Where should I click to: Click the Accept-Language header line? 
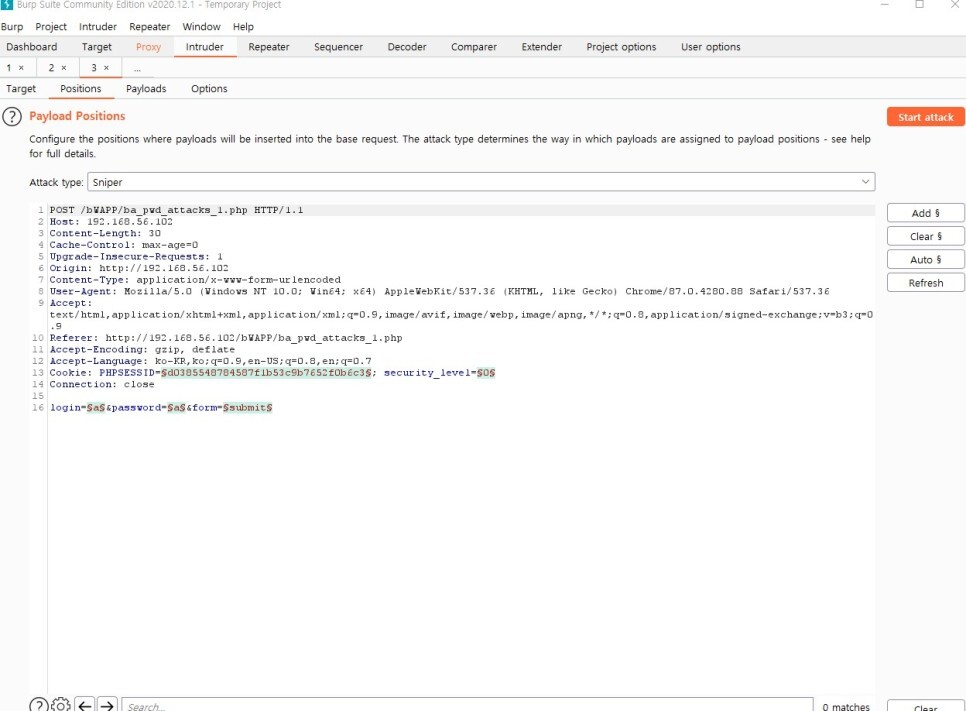[210, 361]
